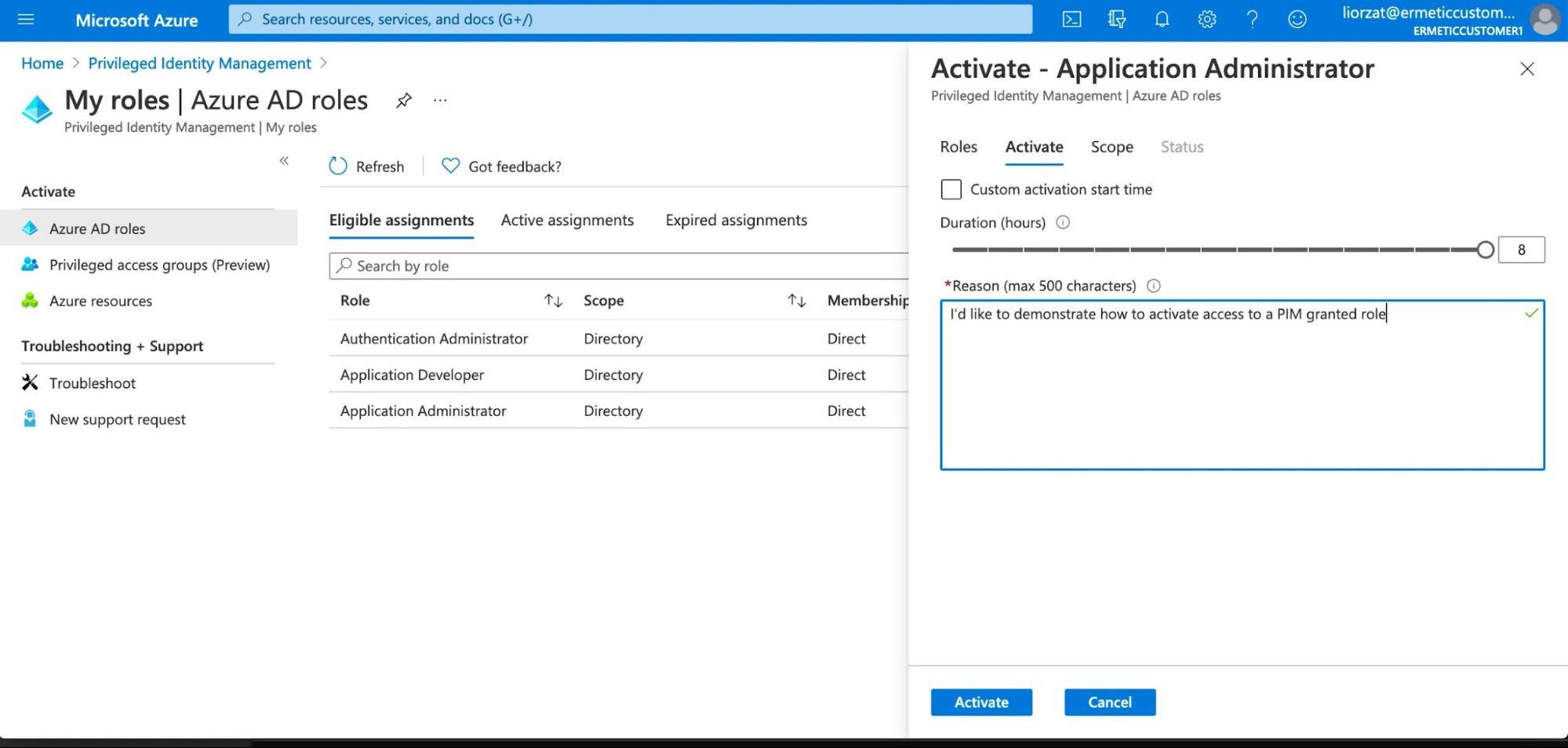
Task: Sort the table by Role column arrows
Action: pyautogui.click(x=553, y=301)
